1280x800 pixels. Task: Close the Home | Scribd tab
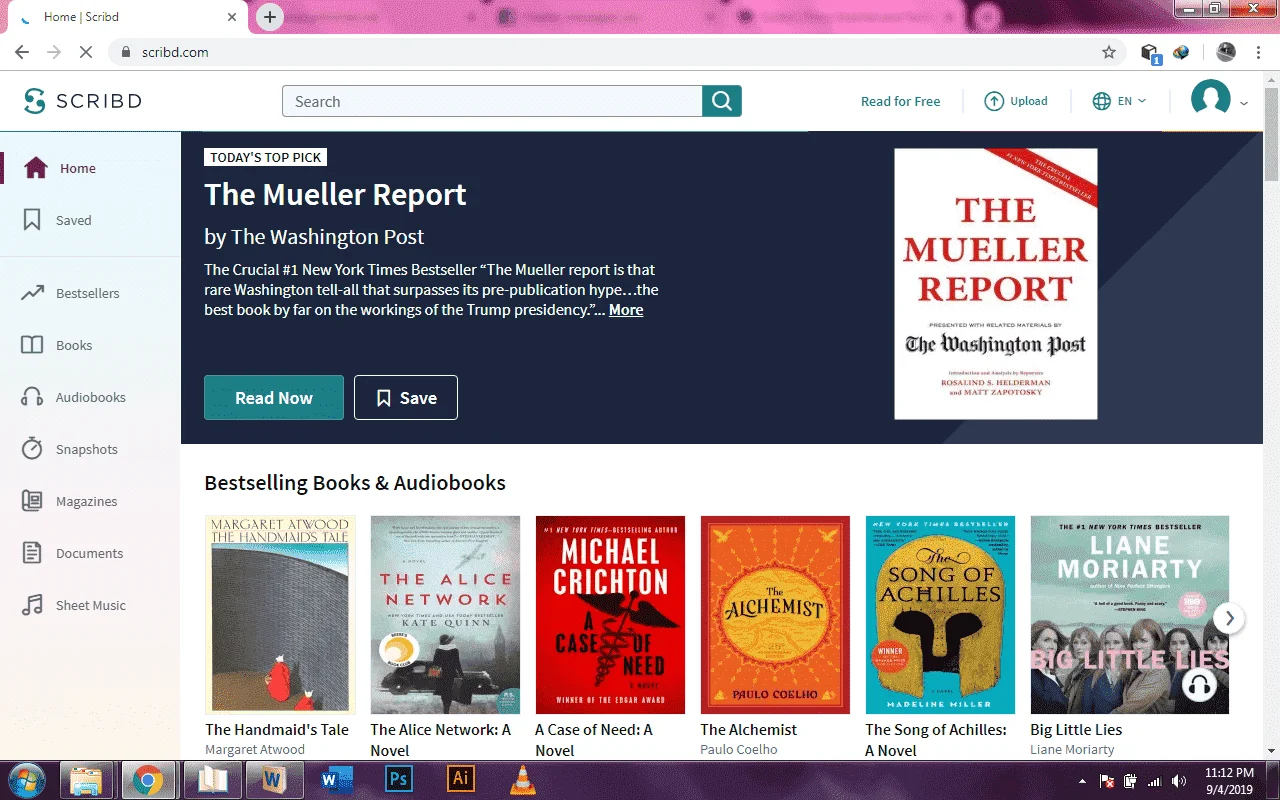click(232, 17)
